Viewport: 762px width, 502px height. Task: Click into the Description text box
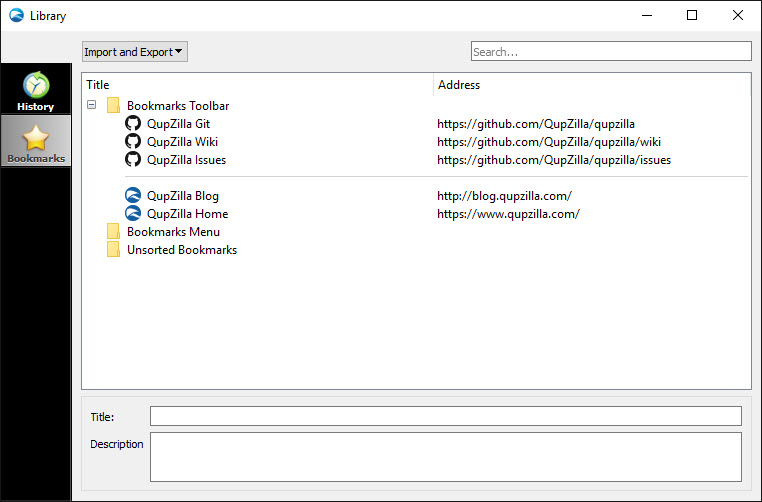(446, 457)
